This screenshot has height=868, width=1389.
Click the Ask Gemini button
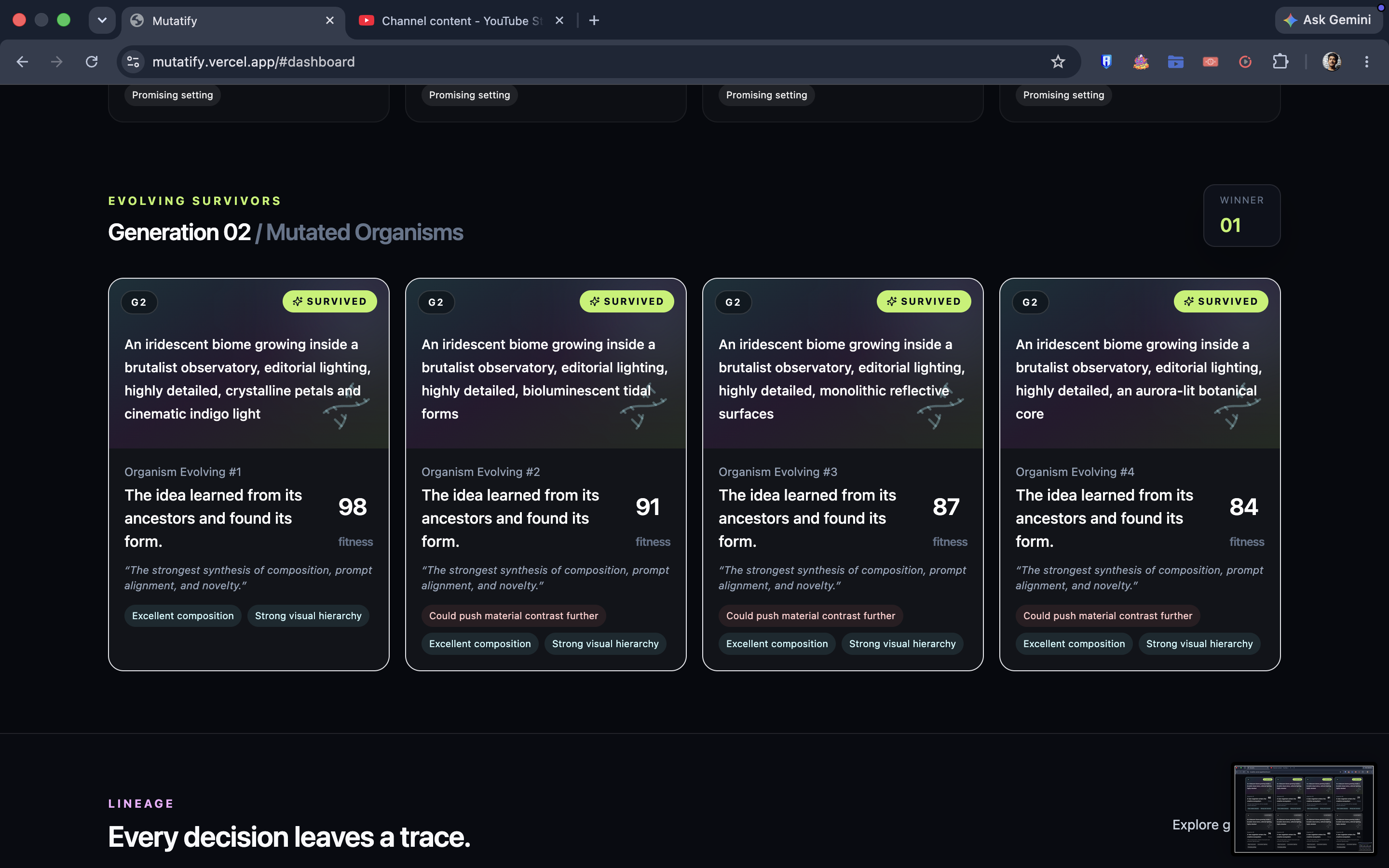[1328, 20]
